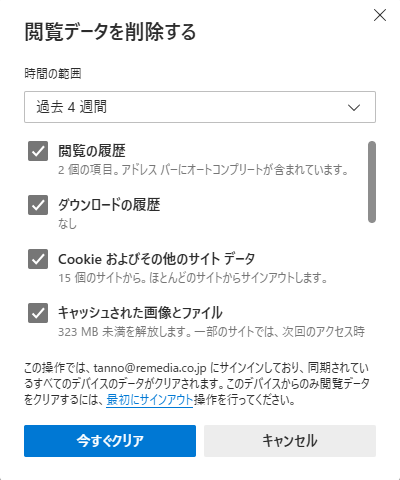Open the 過去 4 週間 time range combo box
Screen dimensions: 400x480
click(x=200, y=107)
